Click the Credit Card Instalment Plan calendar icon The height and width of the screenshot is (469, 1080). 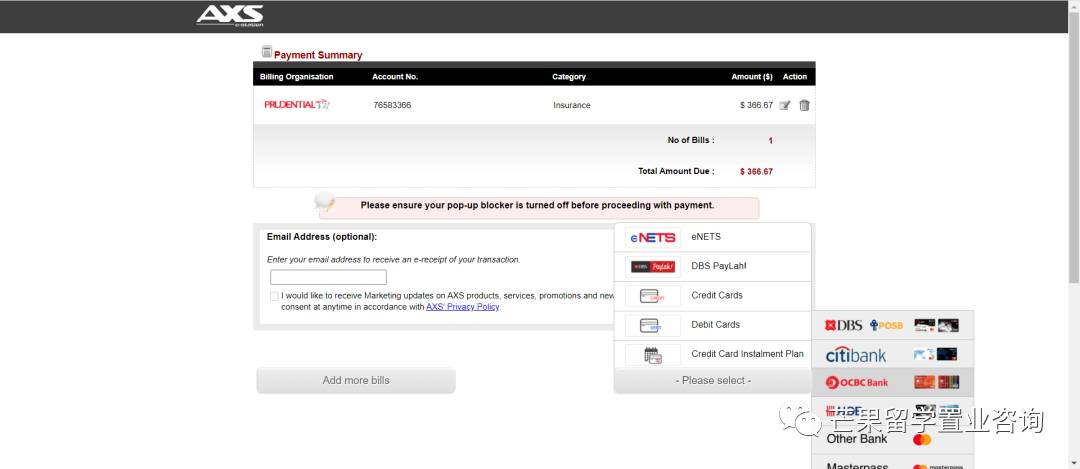coord(652,354)
